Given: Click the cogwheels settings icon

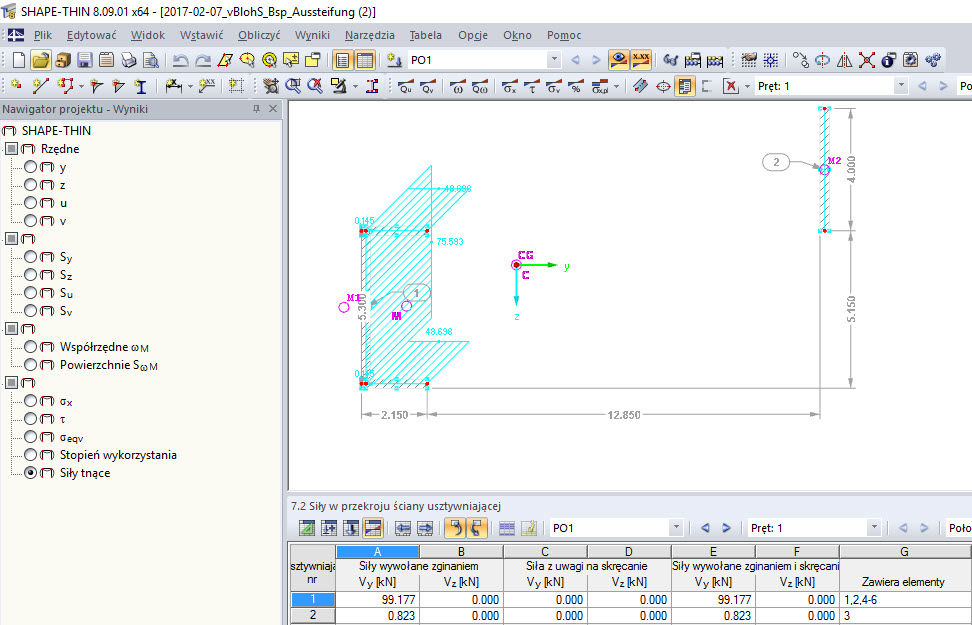Looking at the screenshot, I should [x=932, y=60].
